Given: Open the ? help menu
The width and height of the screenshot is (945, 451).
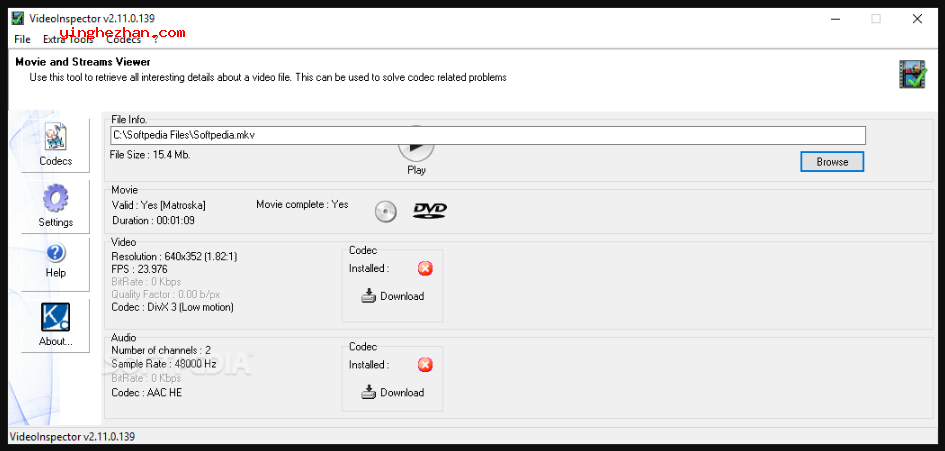Looking at the screenshot, I should [155, 39].
